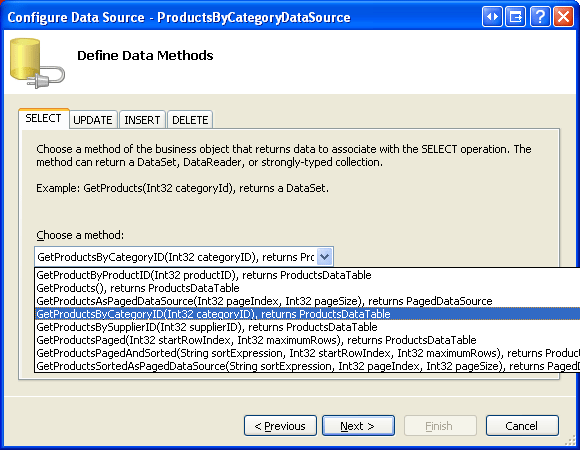Switch to the UPDATE tab
Image resolution: width=580 pixels, height=450 pixels.
93,120
